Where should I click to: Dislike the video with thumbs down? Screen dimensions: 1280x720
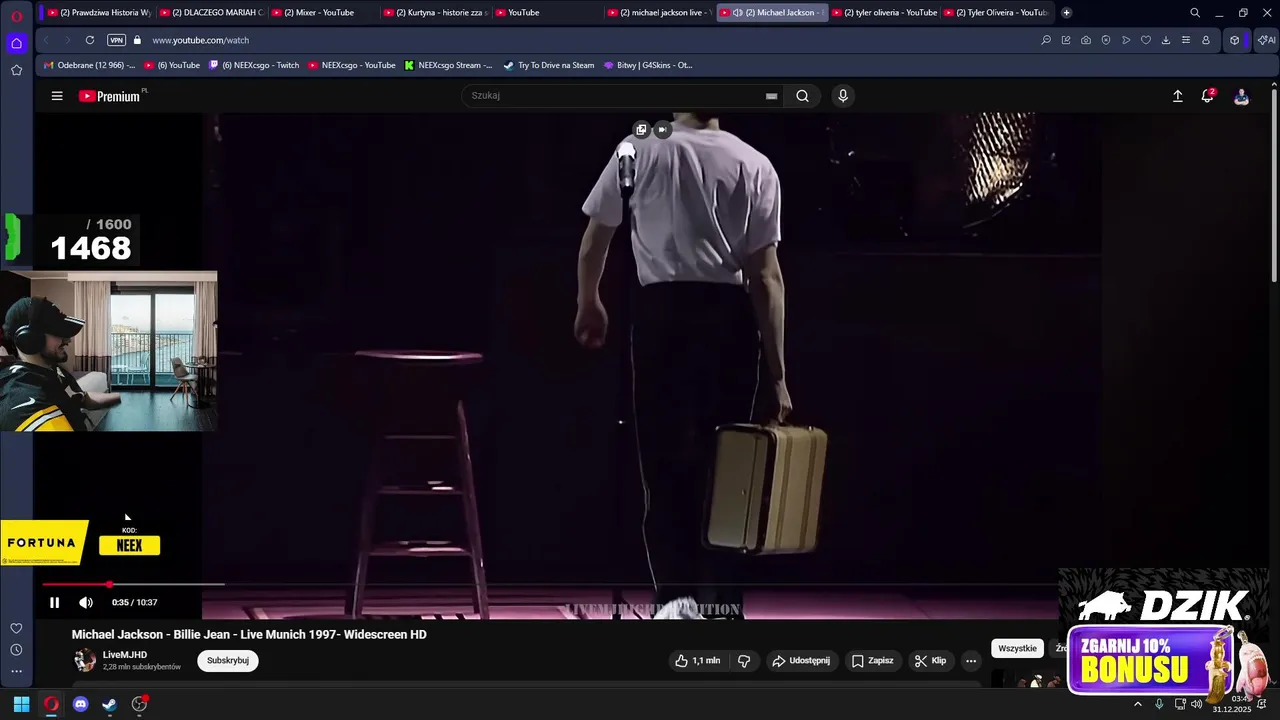[744, 661]
